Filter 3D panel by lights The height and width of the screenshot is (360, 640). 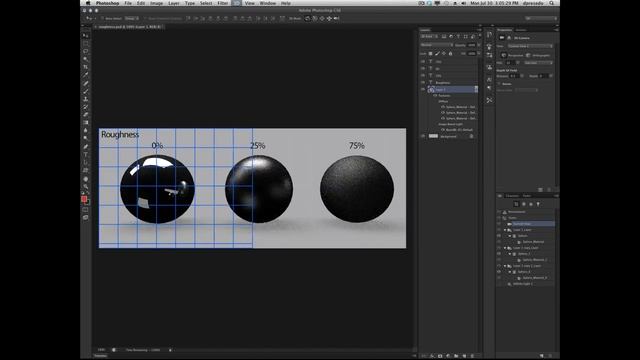(538, 204)
